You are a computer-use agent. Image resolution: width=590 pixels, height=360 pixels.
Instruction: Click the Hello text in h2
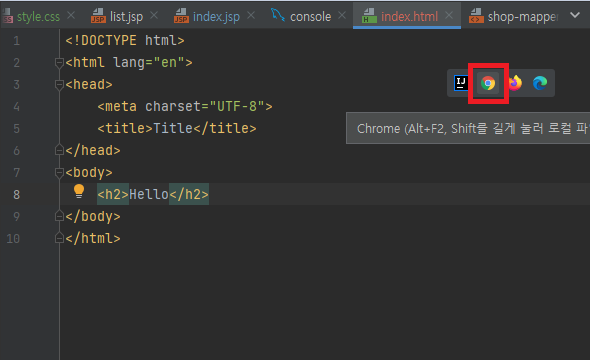click(x=149, y=194)
